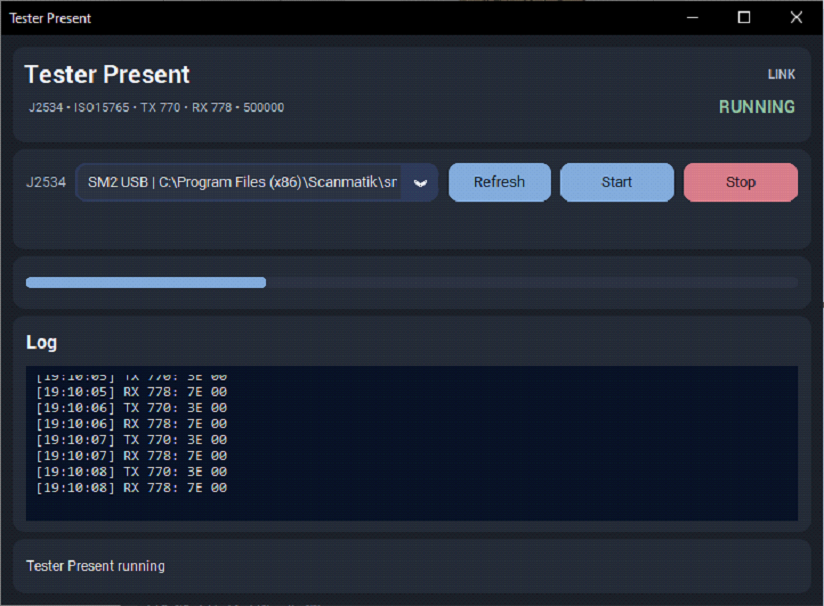Click the 'Tester Present running' status bar message
The image size is (824, 606).
(95, 566)
